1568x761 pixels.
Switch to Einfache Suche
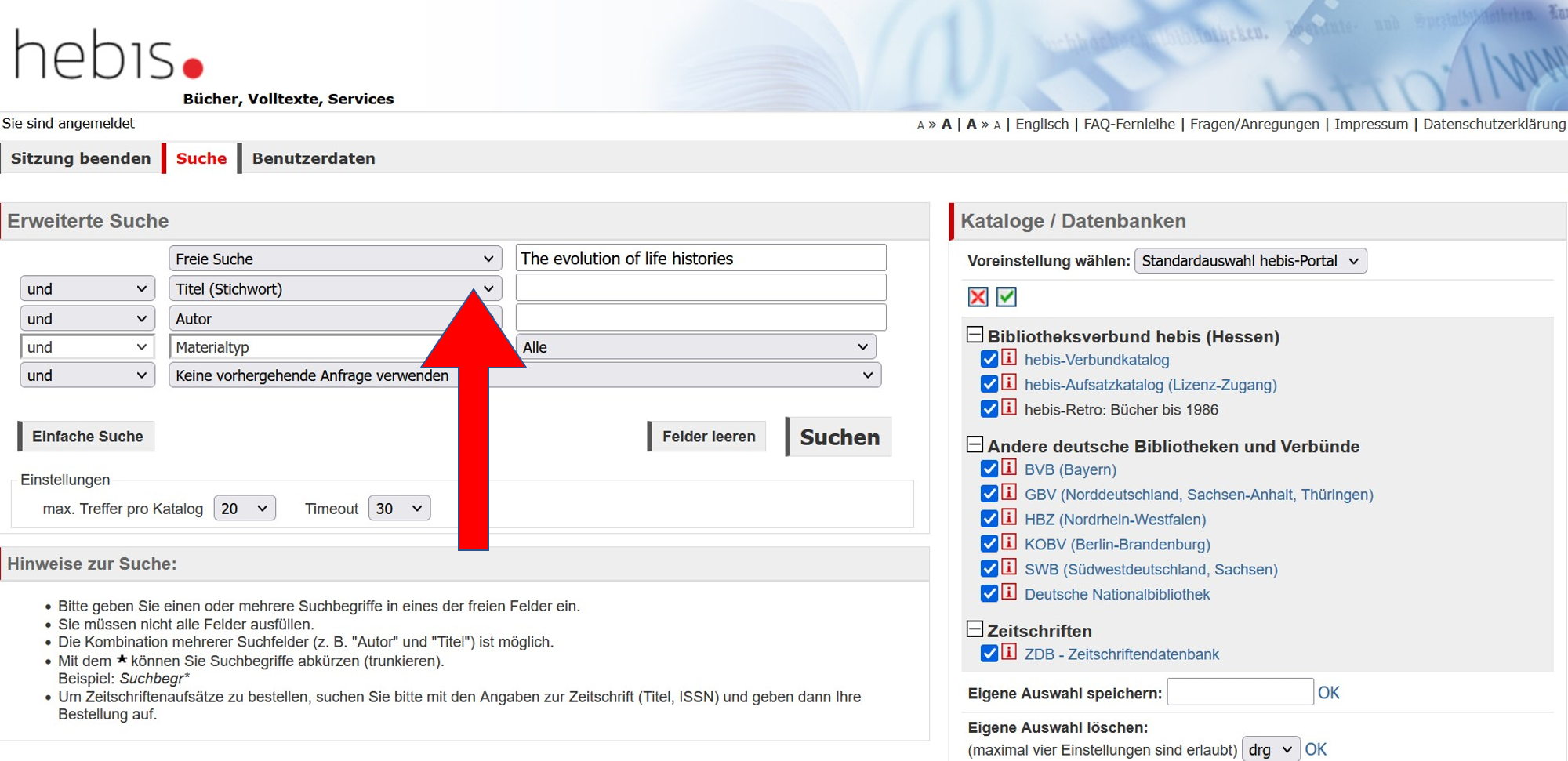click(x=86, y=437)
